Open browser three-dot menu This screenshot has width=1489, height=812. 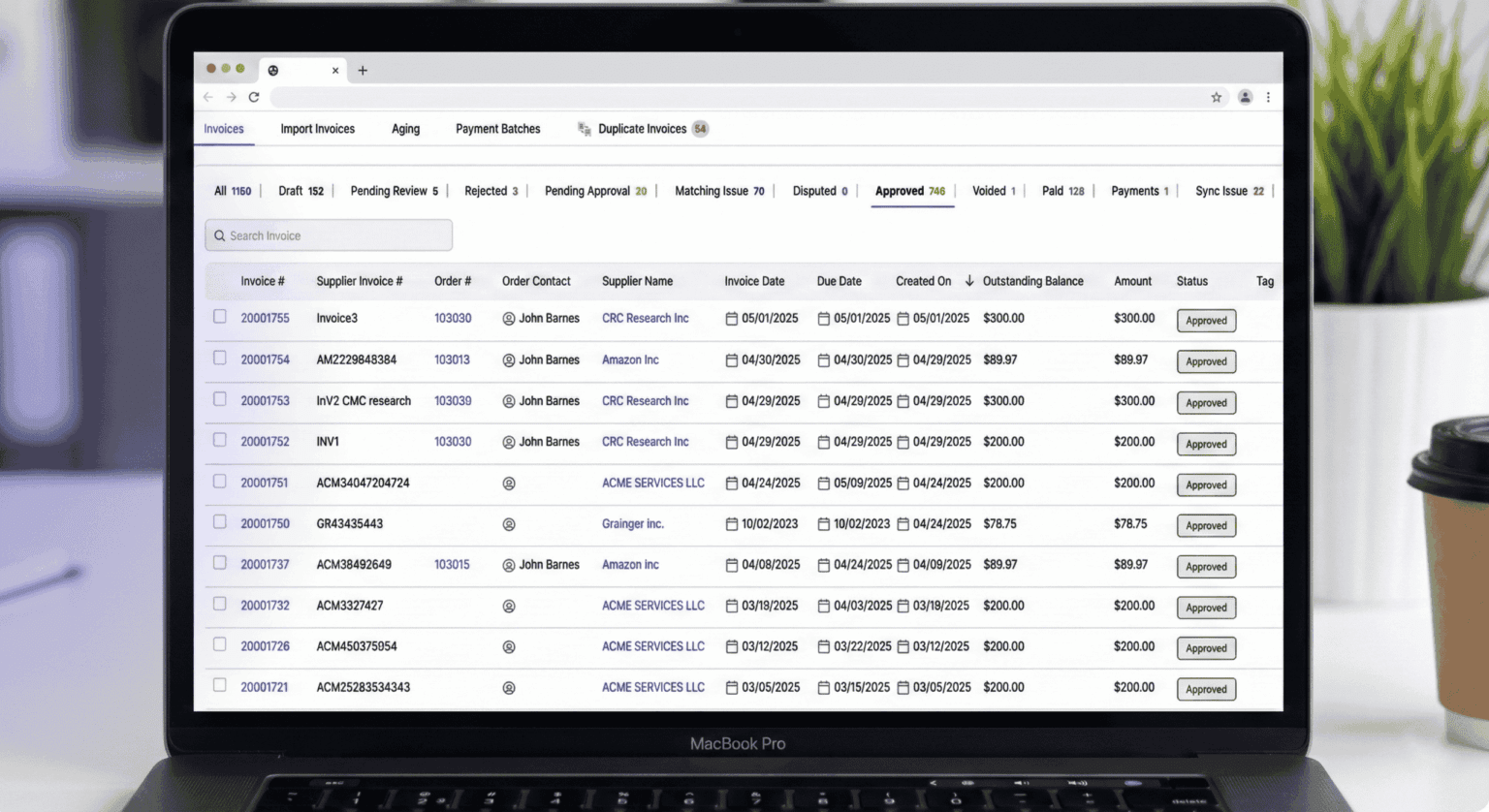1268,97
